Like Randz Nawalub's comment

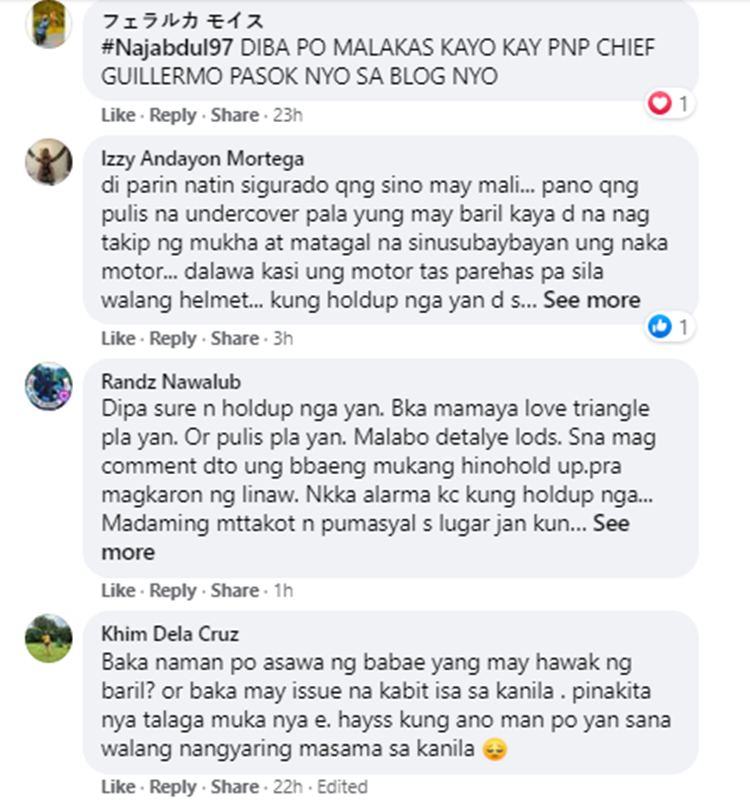pyautogui.click(x=118, y=591)
